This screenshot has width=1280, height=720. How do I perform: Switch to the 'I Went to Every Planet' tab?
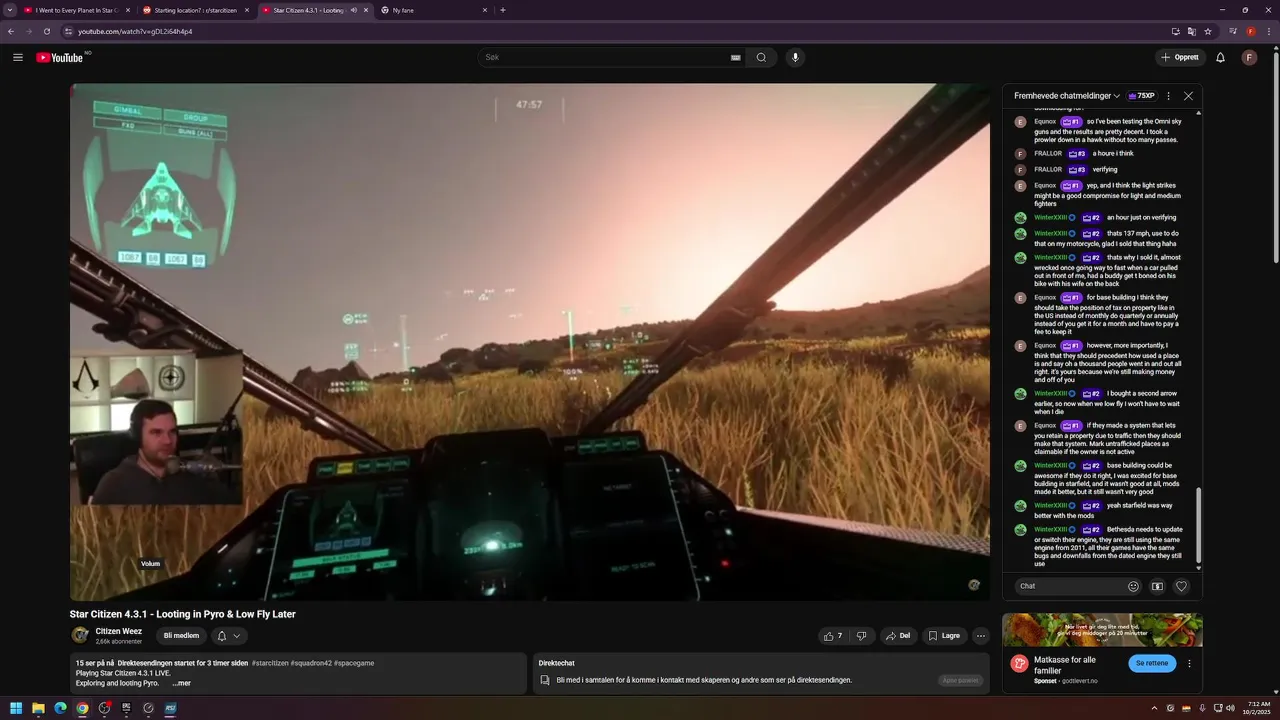pyautogui.click(x=76, y=10)
